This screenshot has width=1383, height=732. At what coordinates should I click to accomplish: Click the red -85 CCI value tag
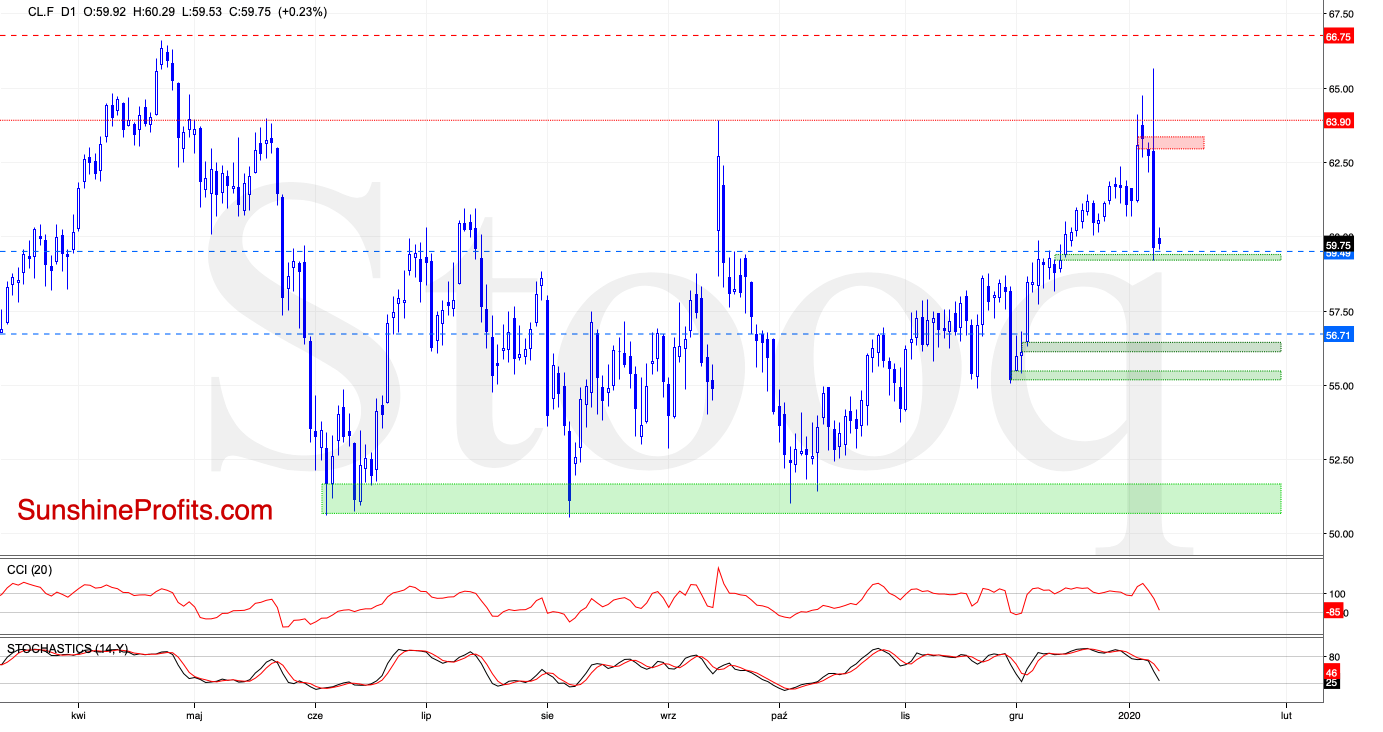(1333, 612)
